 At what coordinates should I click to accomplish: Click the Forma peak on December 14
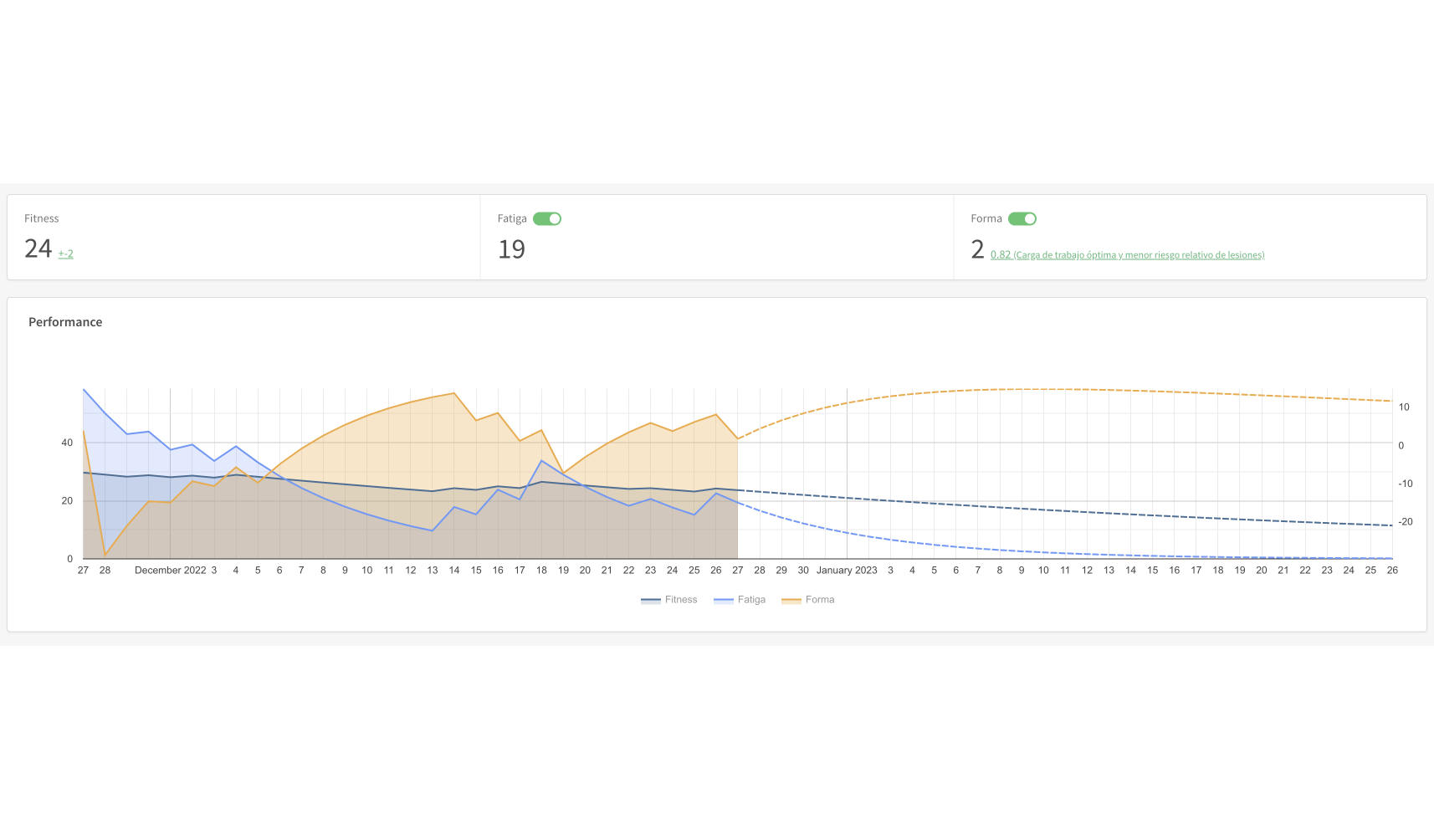pos(454,393)
